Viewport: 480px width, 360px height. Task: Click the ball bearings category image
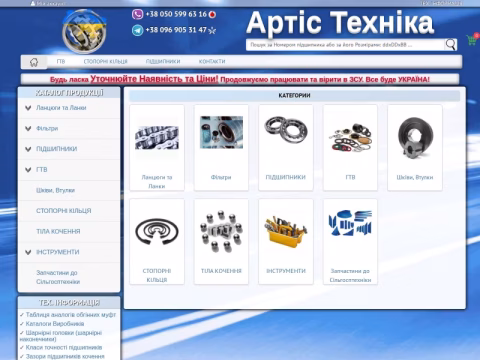pos(286,129)
